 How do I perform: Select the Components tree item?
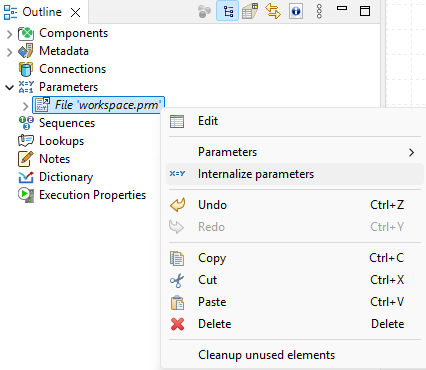click(x=74, y=33)
